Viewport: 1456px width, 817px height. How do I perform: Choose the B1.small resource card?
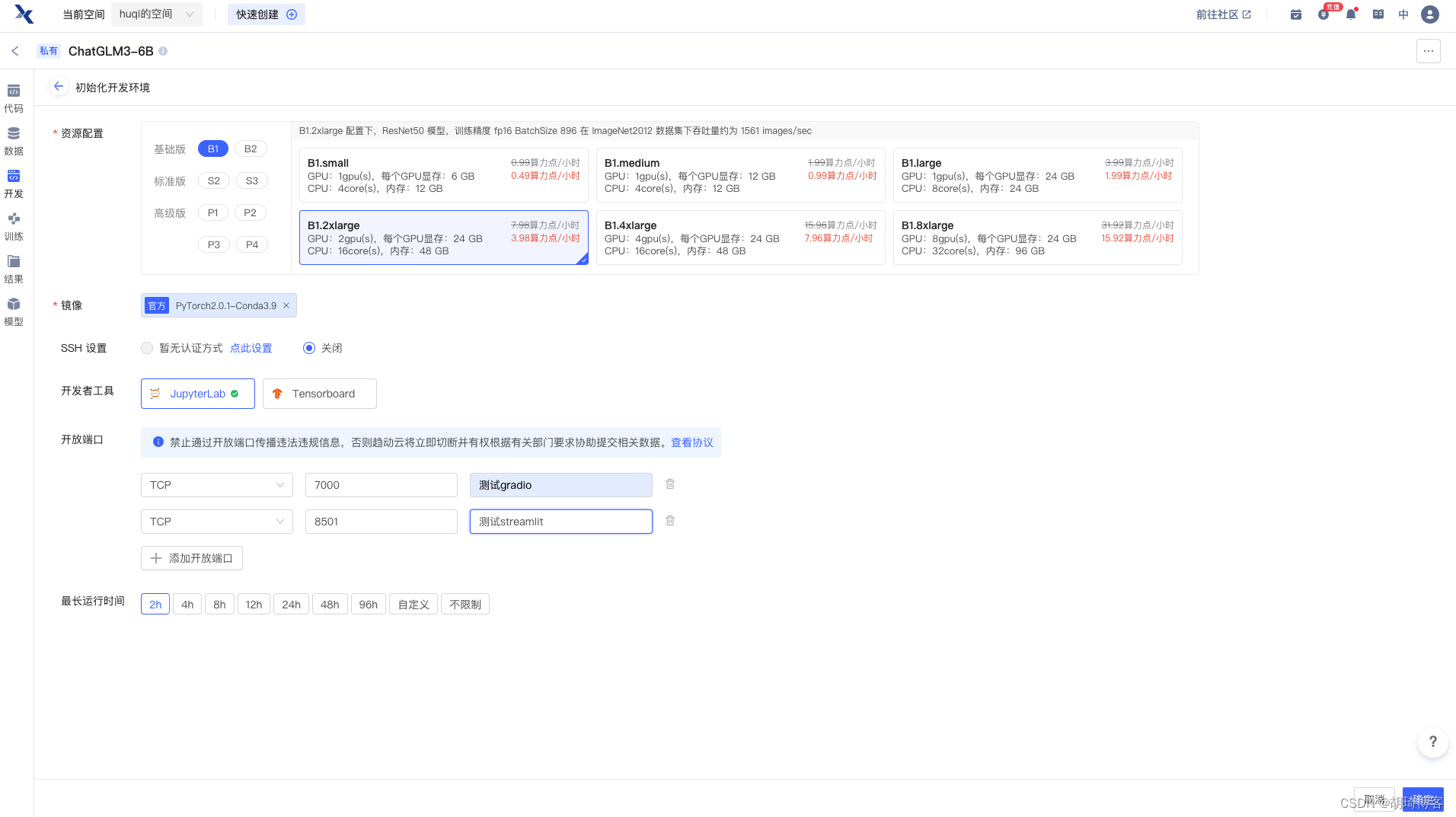tap(444, 175)
